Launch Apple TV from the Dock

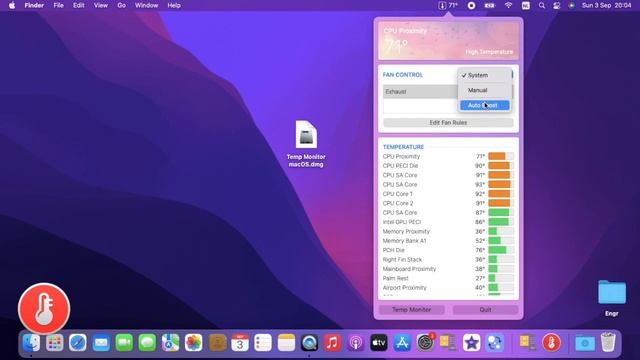point(379,342)
